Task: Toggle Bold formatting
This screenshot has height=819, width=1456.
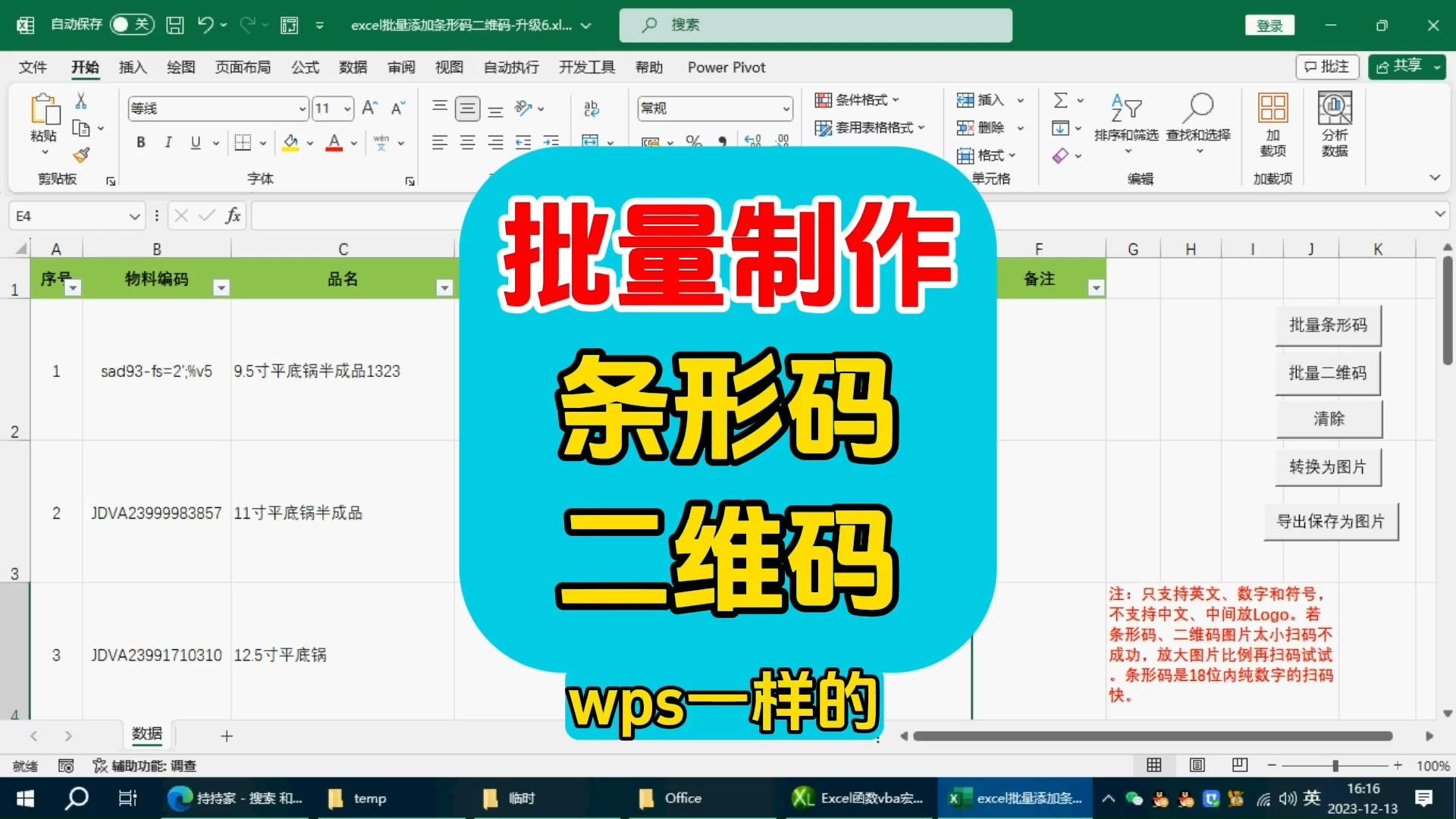Action: (x=141, y=143)
